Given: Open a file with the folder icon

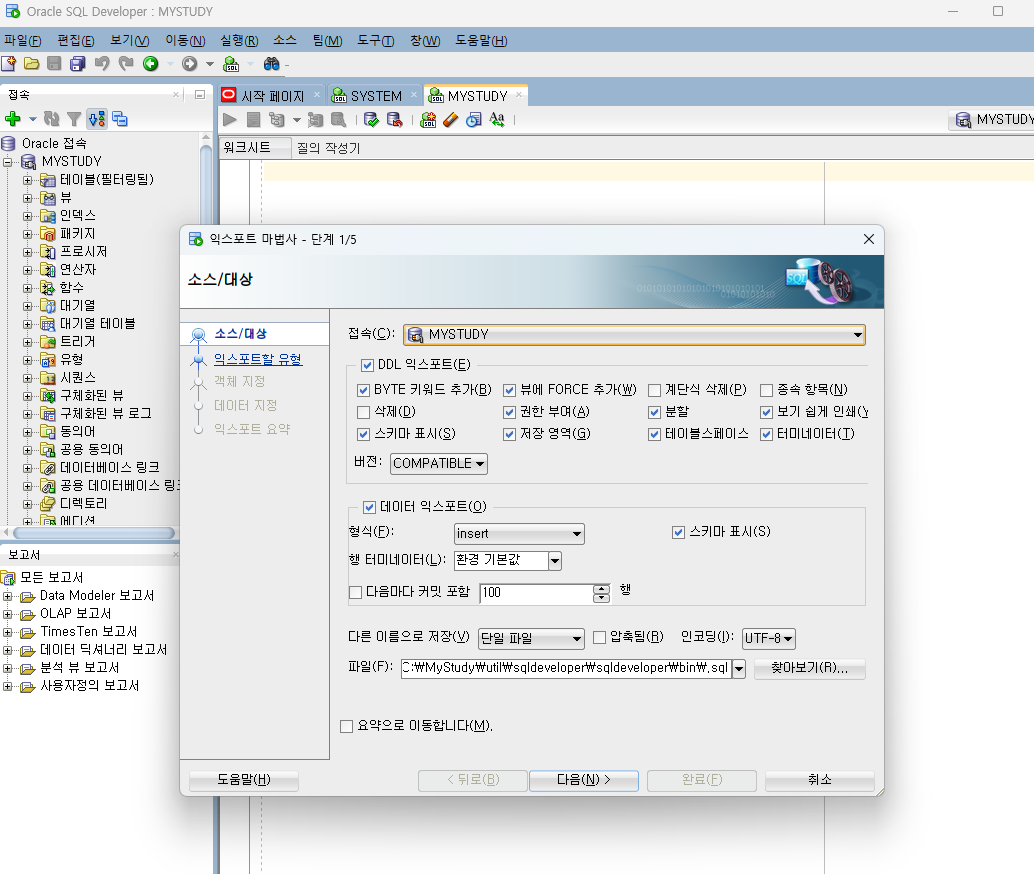Looking at the screenshot, I should [31, 63].
